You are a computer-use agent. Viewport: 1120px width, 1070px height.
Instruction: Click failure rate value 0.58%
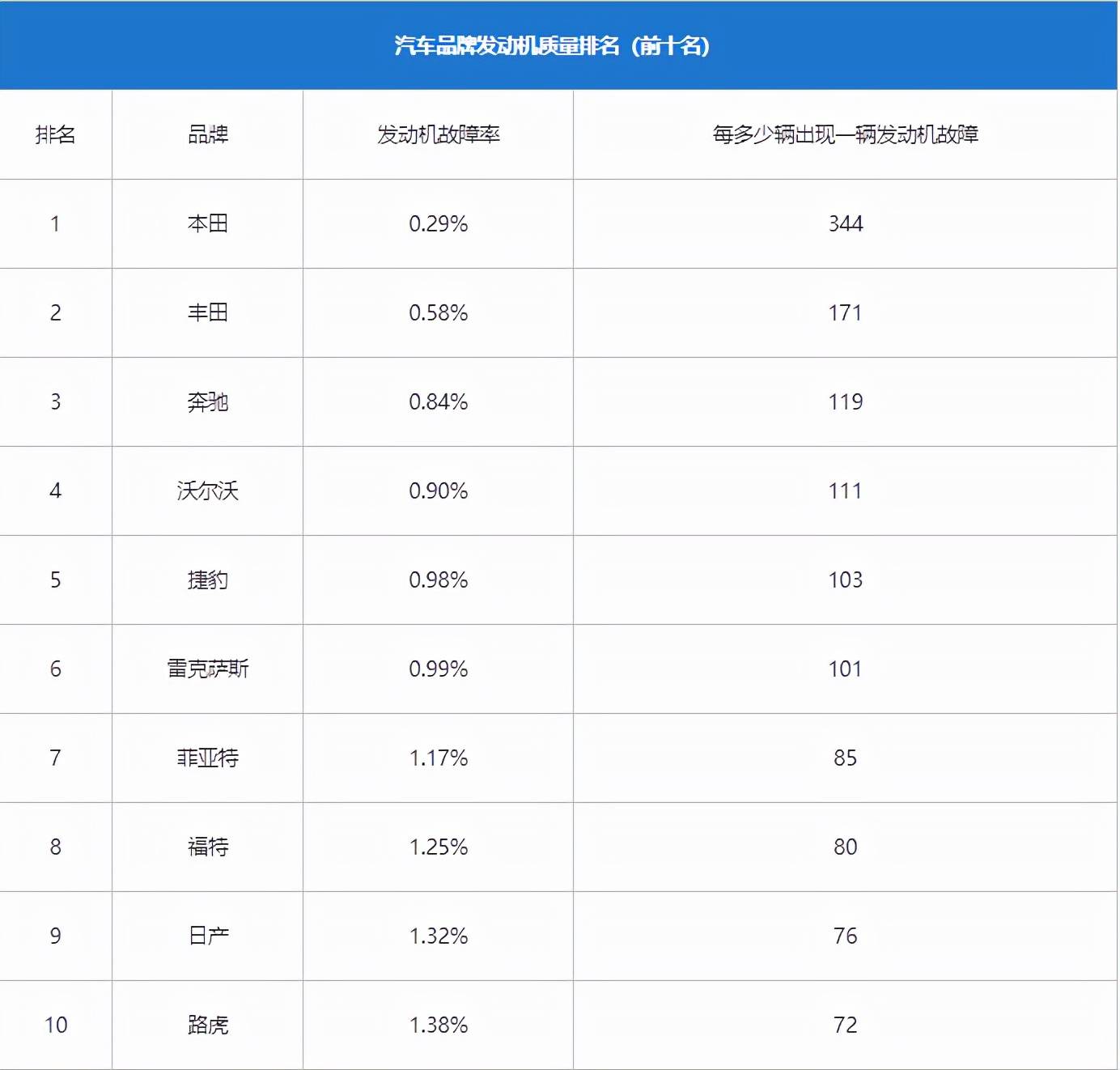439,312
